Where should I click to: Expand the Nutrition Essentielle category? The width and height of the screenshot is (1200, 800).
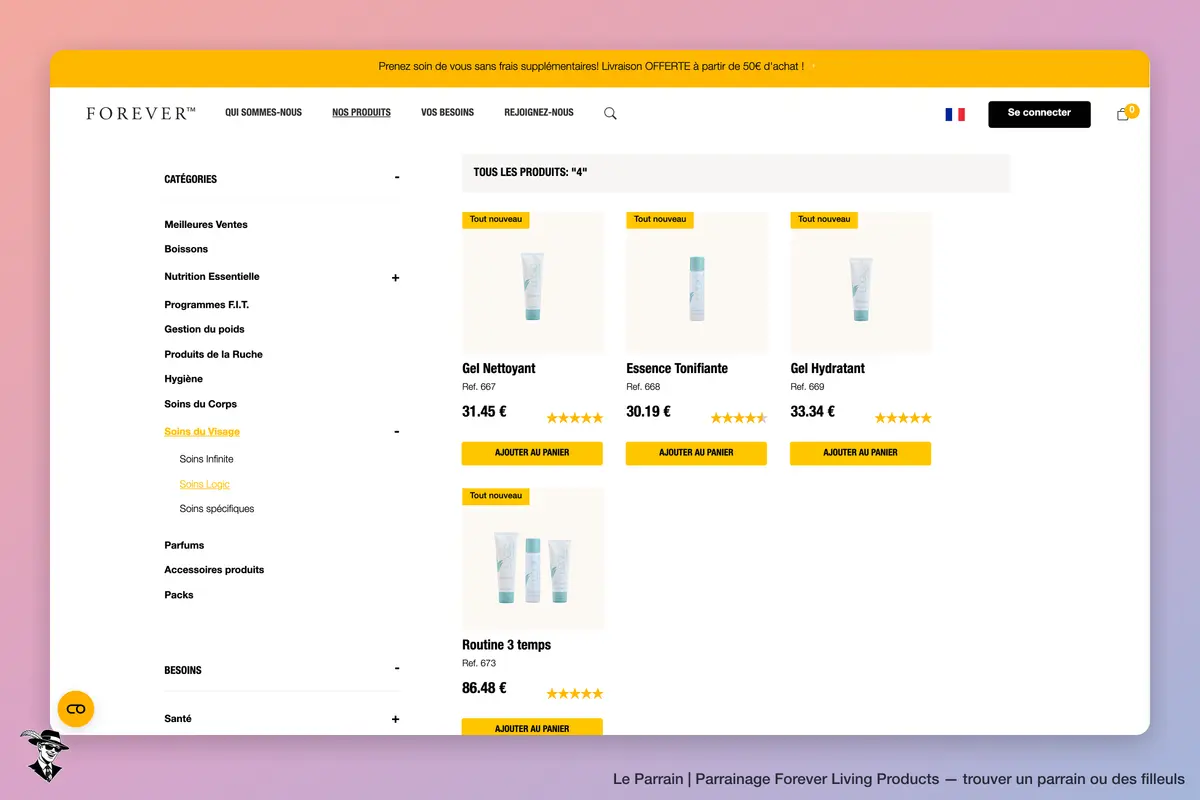pos(395,278)
